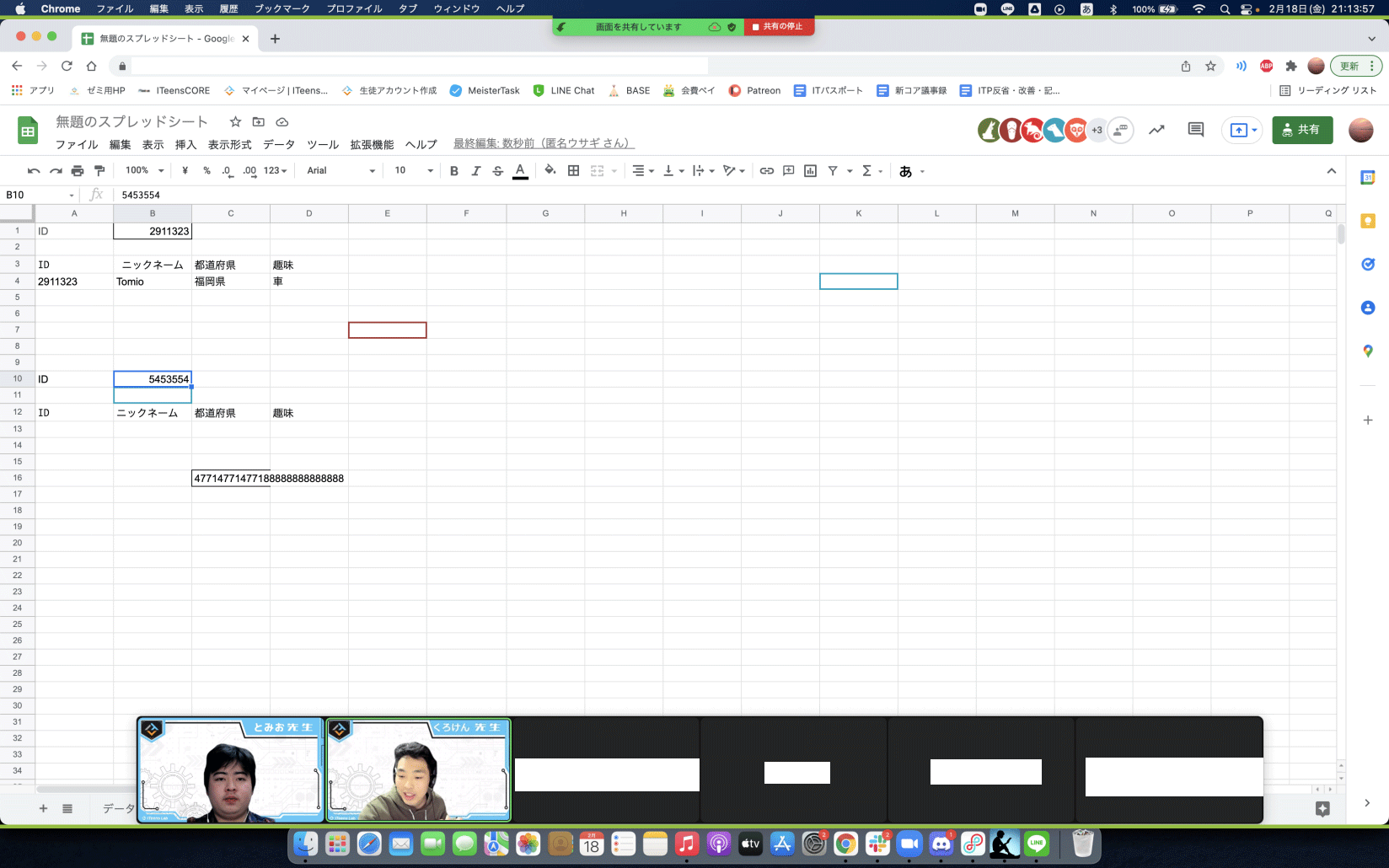Insert chart icon in toolbar

point(811,171)
